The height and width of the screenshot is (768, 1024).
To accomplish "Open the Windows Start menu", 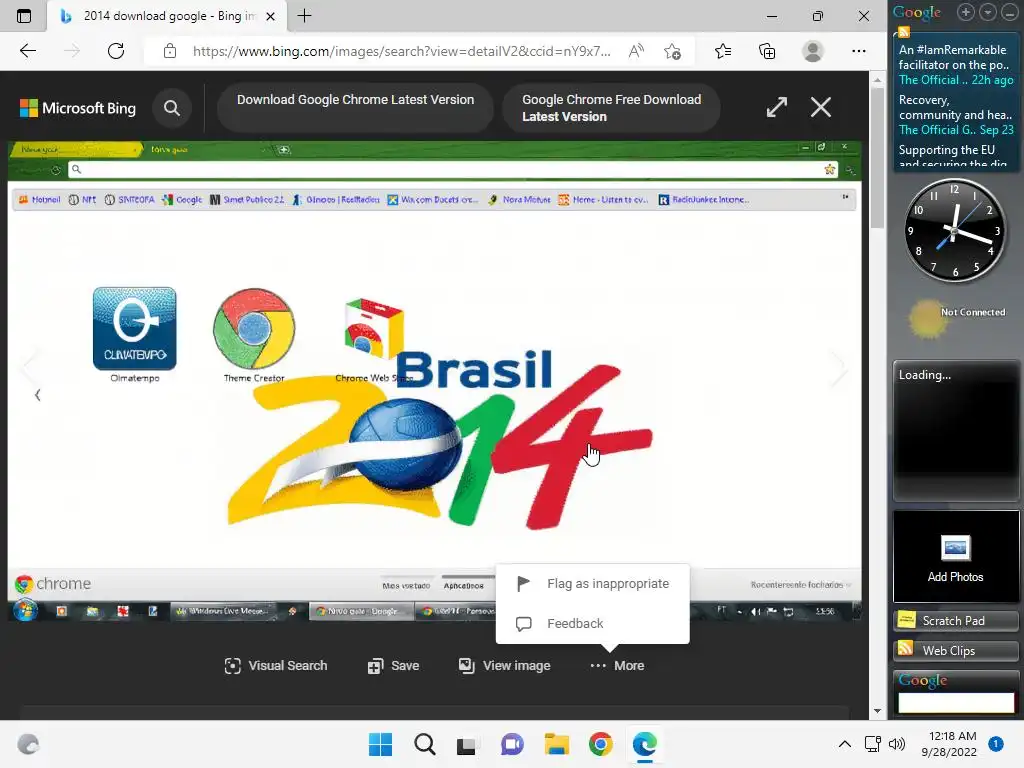I will tap(381, 744).
